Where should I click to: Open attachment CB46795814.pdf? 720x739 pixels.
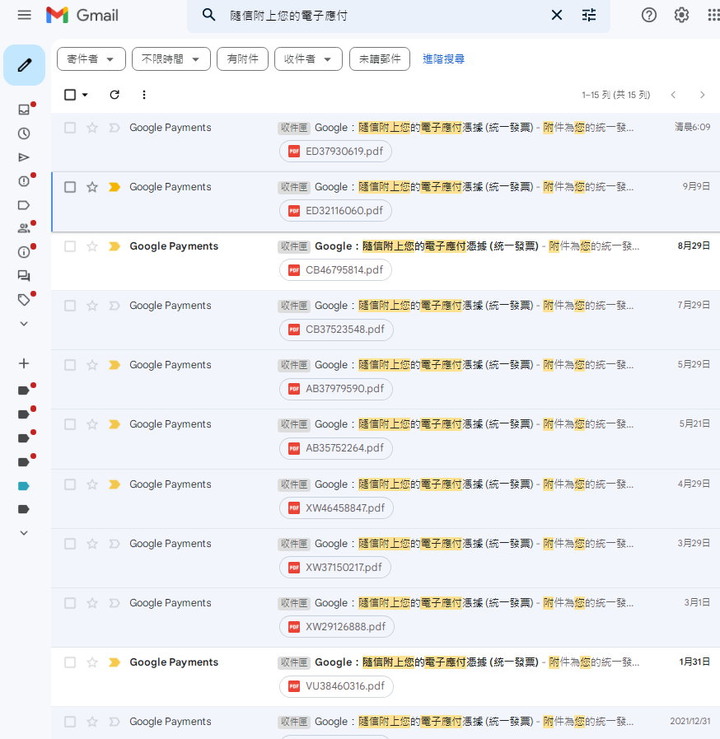(x=335, y=271)
